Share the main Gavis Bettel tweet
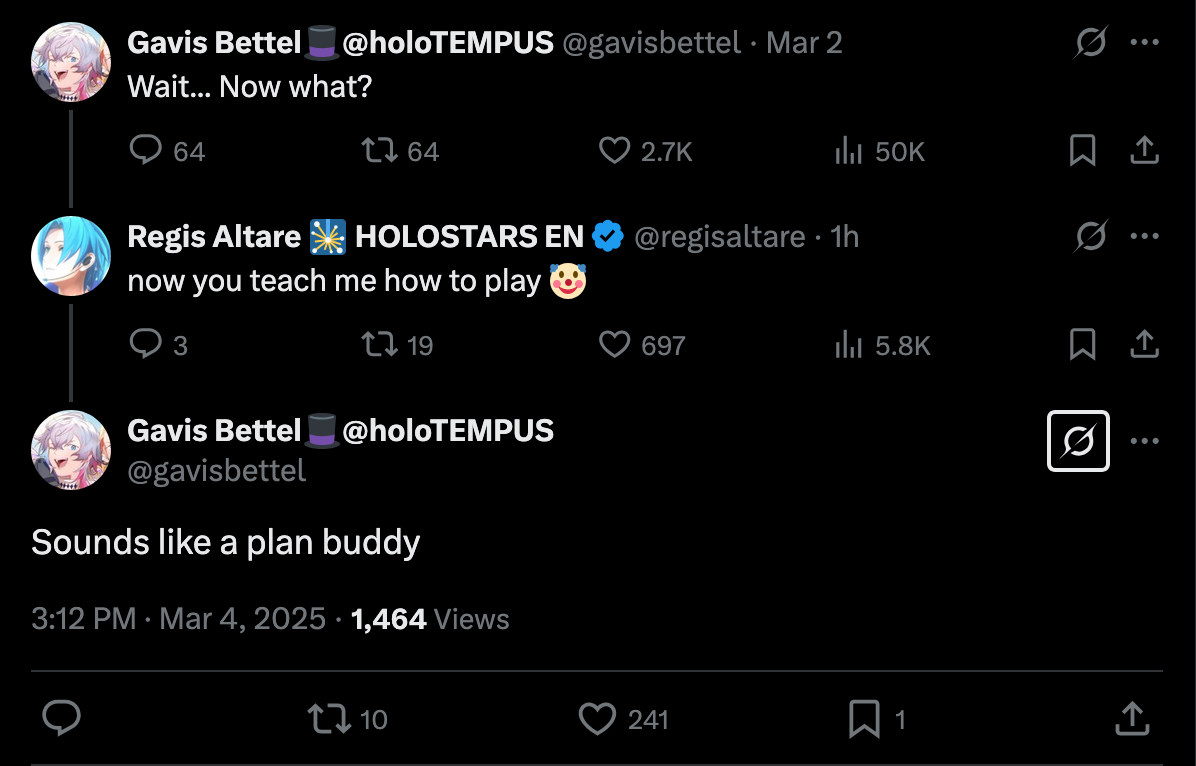 pyautogui.click(x=1131, y=719)
